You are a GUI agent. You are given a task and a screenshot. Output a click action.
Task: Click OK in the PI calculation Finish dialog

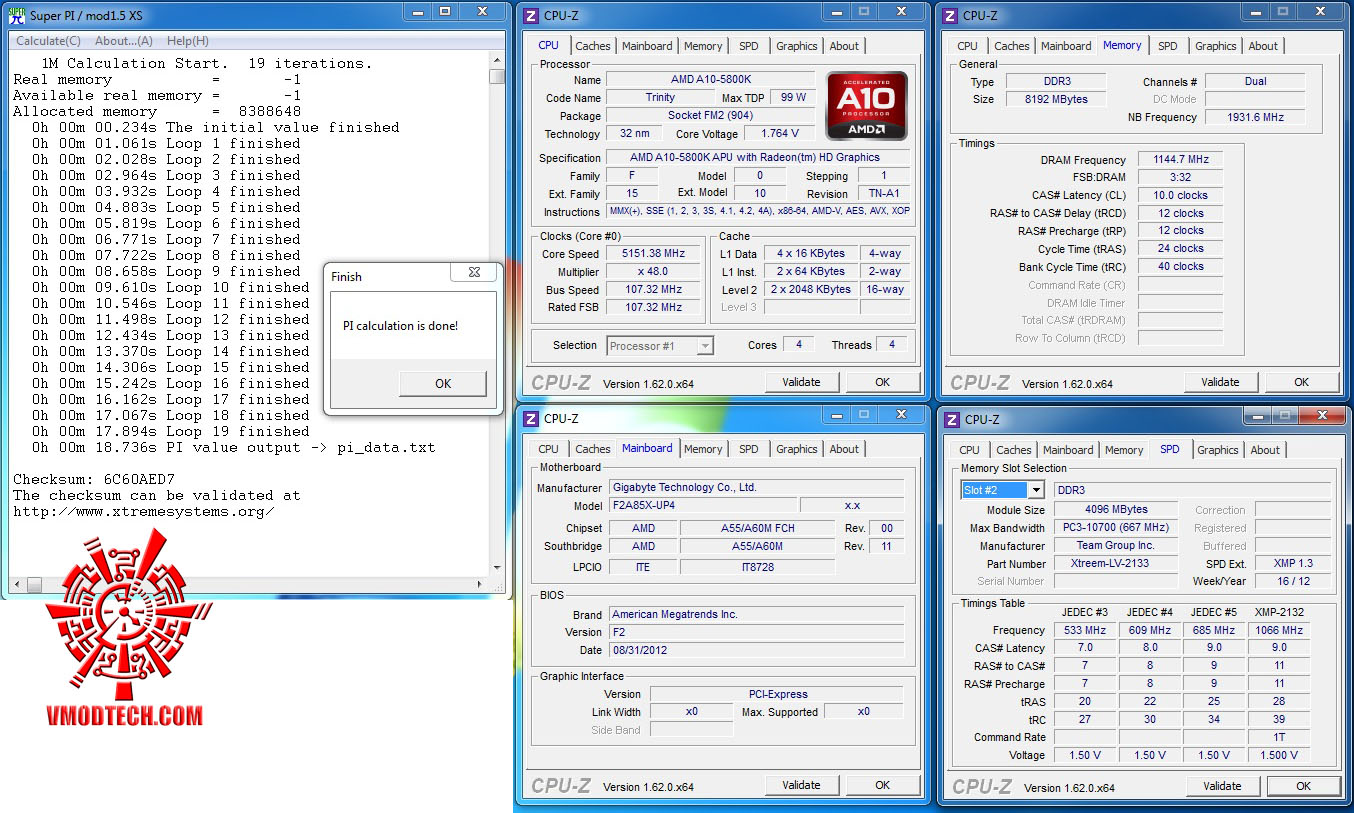pos(443,383)
